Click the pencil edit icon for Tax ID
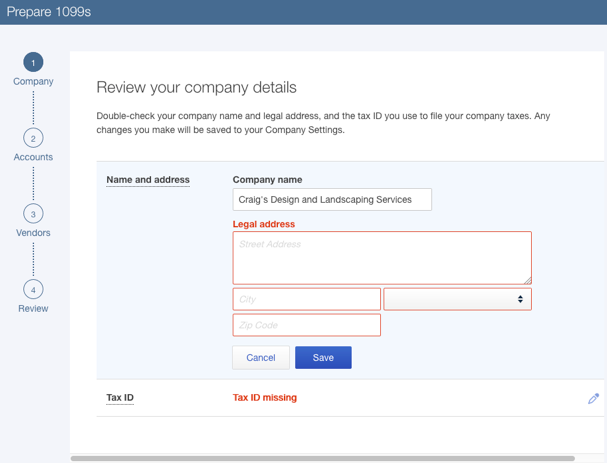 593,398
